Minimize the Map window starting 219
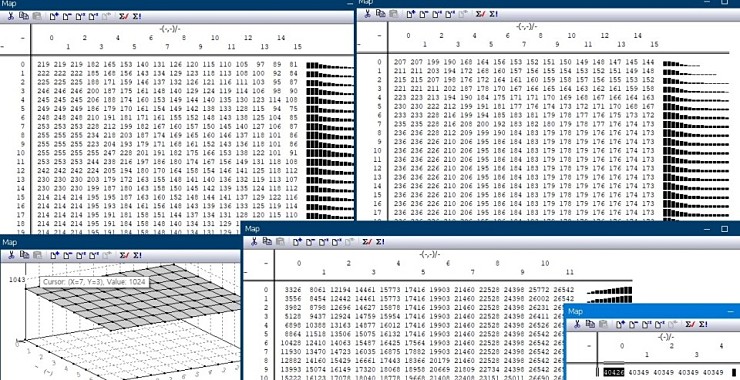 (x=350, y=3)
